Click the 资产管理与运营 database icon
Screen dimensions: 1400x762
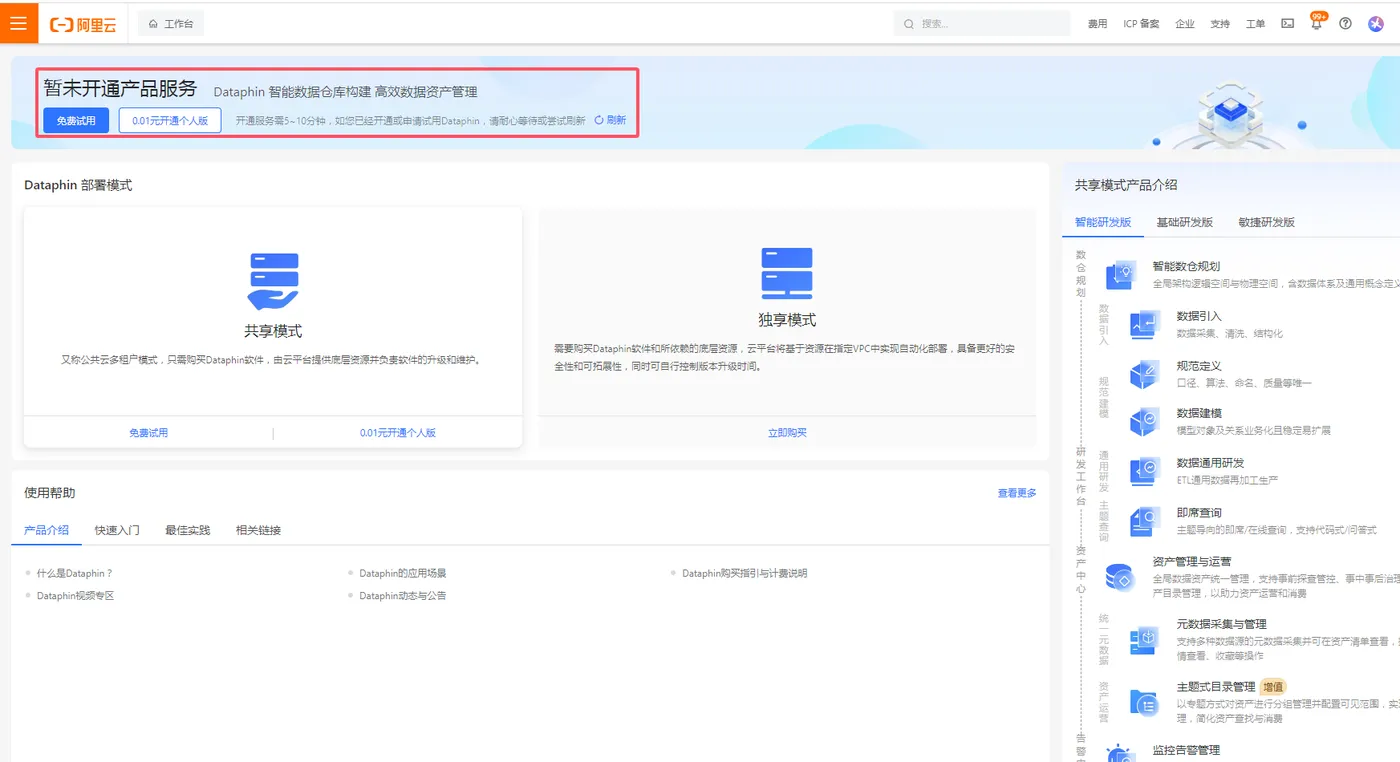pyautogui.click(x=1121, y=577)
